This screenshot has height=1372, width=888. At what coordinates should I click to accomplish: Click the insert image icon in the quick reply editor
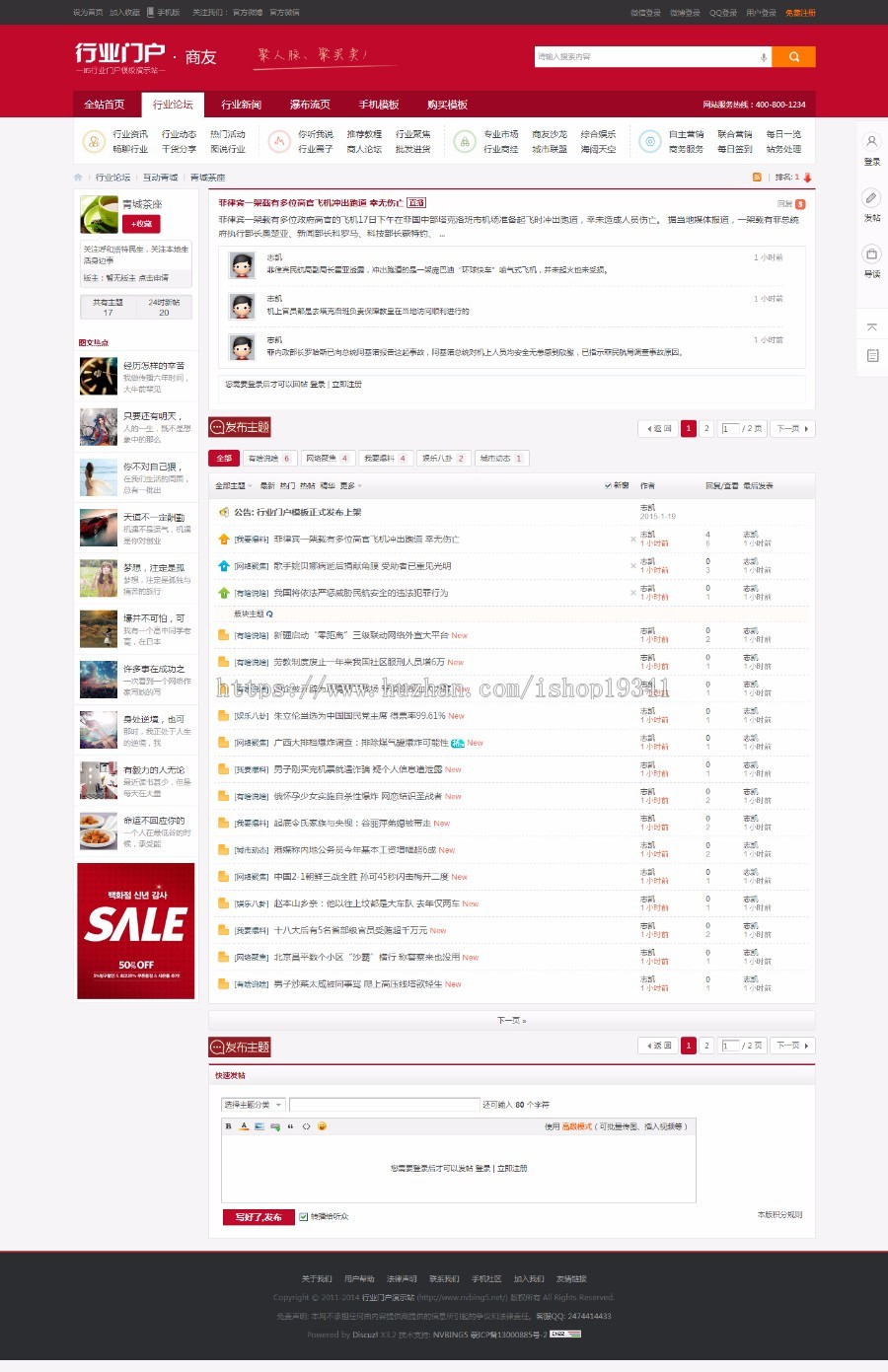click(x=259, y=1125)
